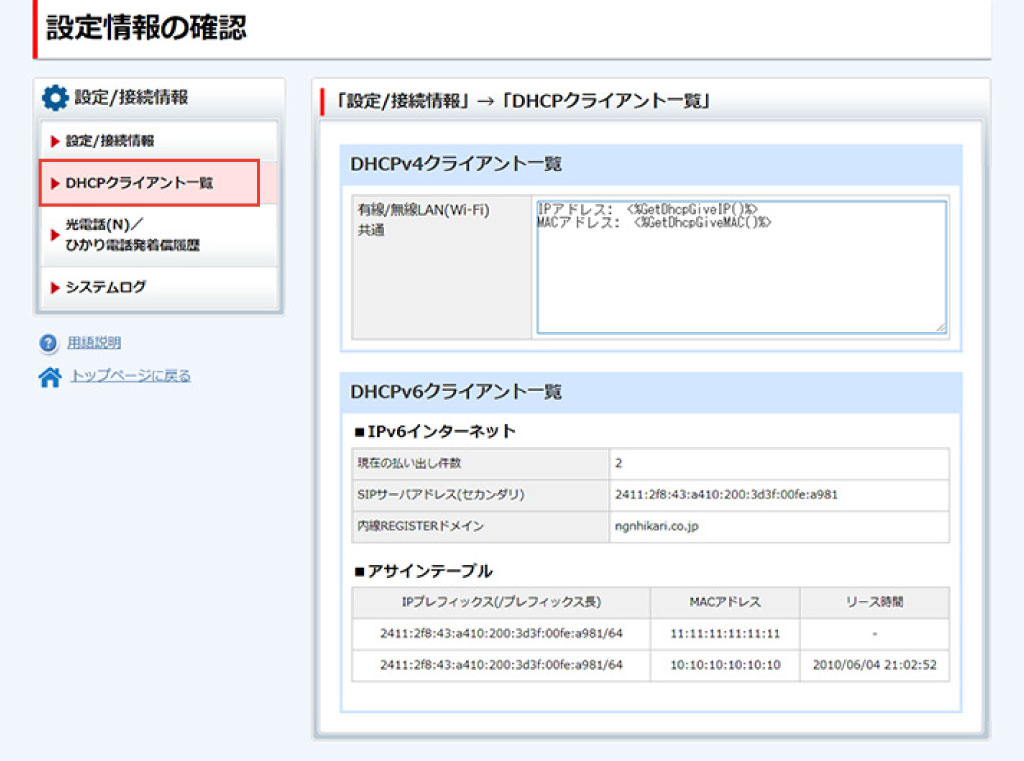Click the gear icon beside 設定/接続情報 heading
The height and width of the screenshot is (761, 1024).
tap(55, 98)
